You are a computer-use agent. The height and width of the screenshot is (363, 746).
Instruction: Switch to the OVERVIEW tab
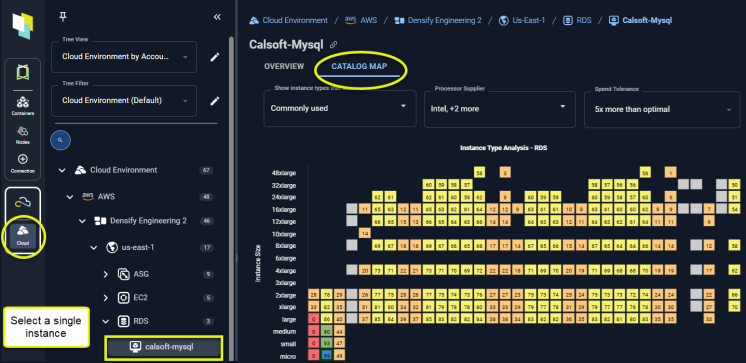pyautogui.click(x=284, y=66)
